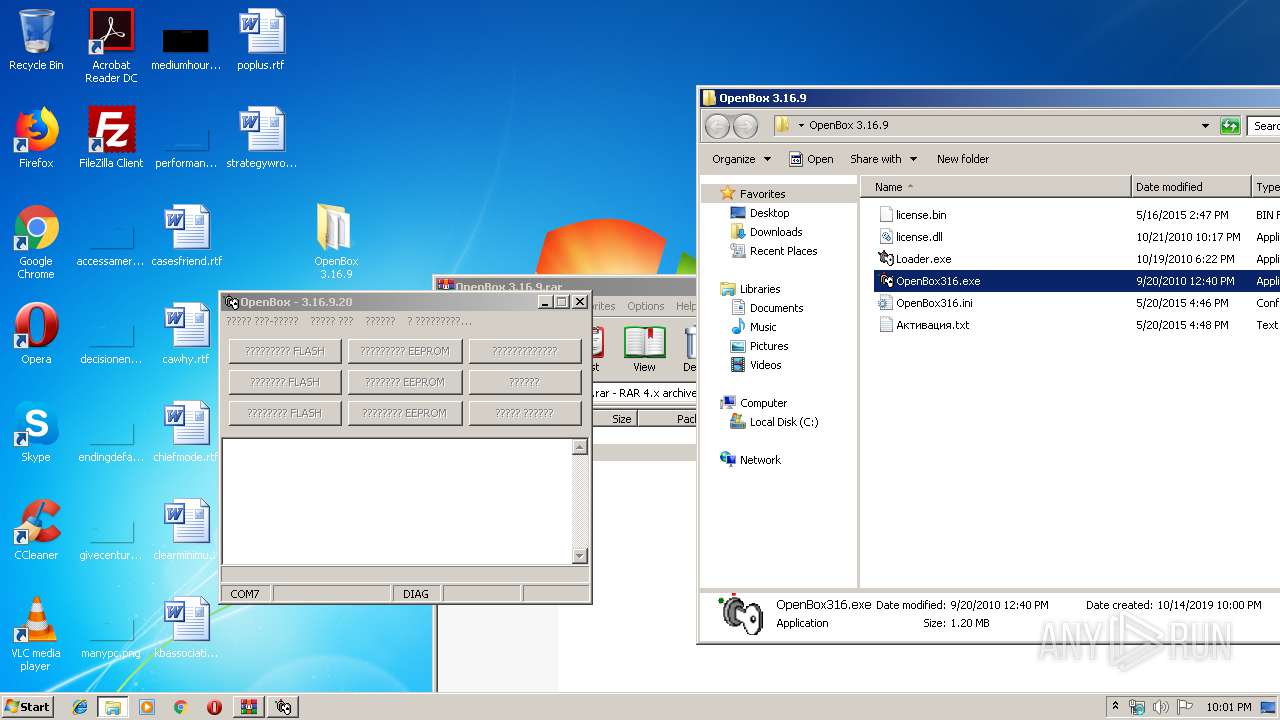Click top-left FLASH button in OpenBox
Viewport: 1280px width, 720px height.
(x=285, y=351)
